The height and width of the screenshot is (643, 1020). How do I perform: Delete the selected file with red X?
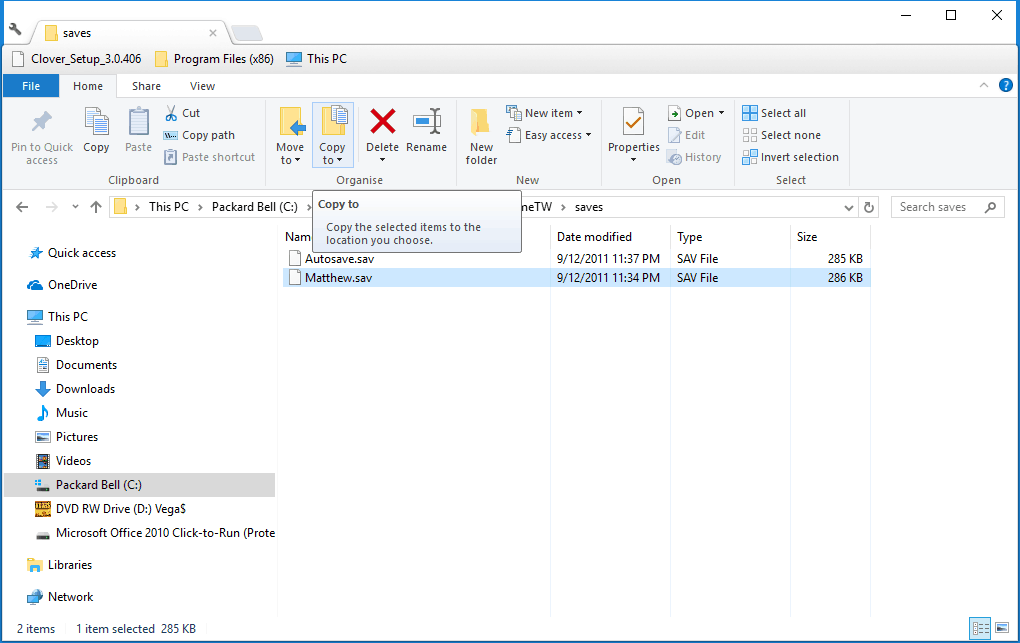[382, 135]
